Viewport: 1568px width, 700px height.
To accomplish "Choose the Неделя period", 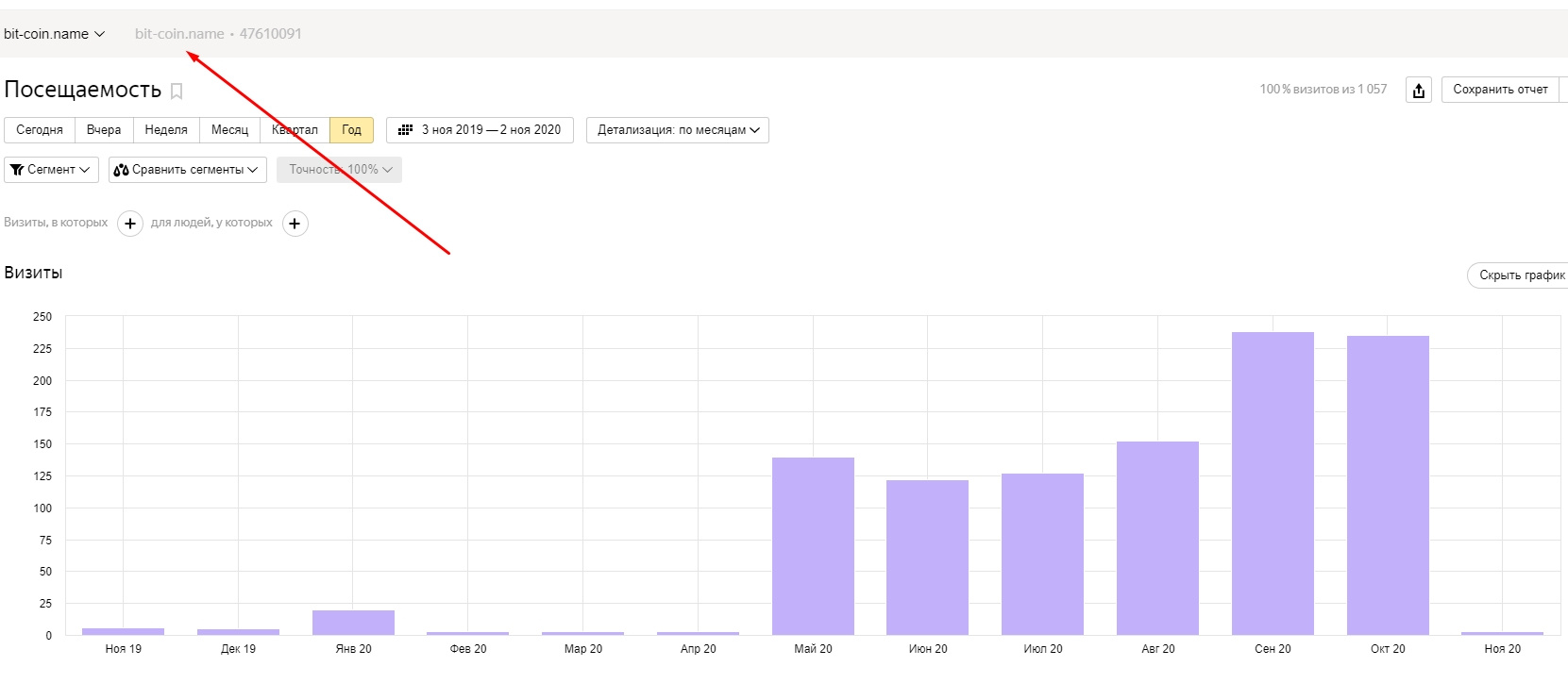I will (x=166, y=130).
